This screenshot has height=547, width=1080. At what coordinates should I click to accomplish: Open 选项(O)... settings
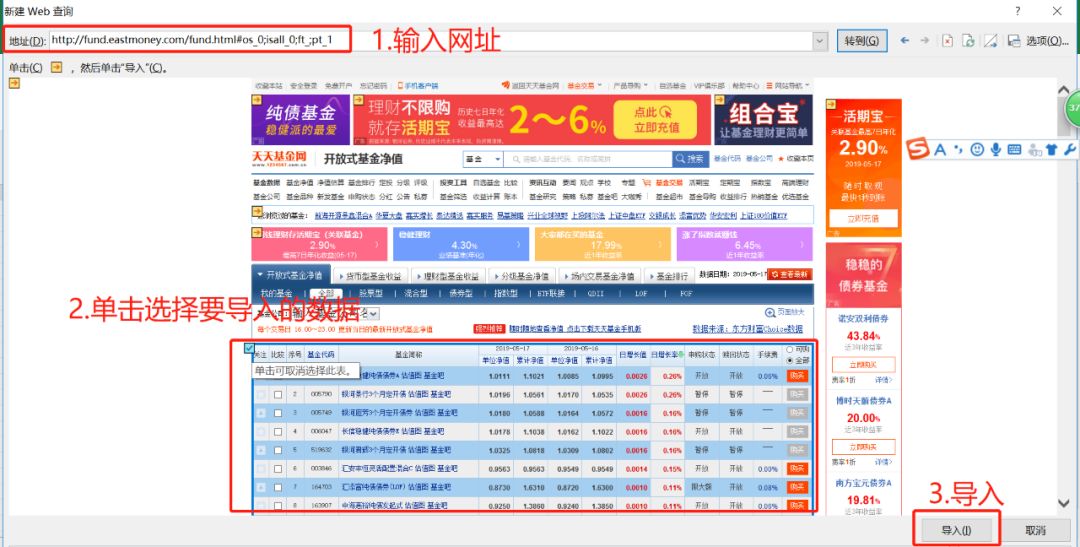pyautogui.click(x=1048, y=41)
